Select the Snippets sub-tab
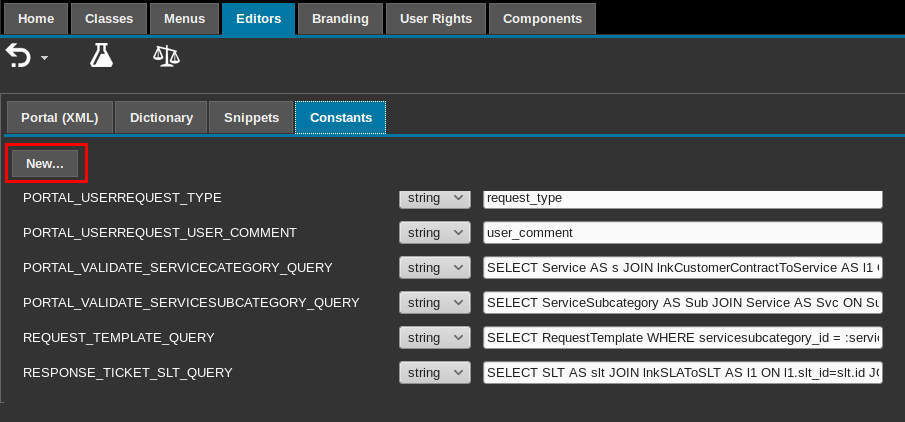Screen dimensions: 905x422 251,117
